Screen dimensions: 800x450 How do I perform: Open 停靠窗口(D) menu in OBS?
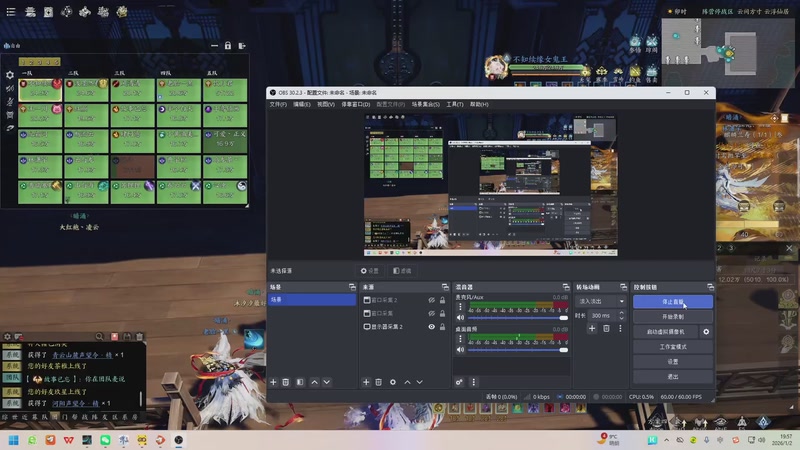click(356, 104)
